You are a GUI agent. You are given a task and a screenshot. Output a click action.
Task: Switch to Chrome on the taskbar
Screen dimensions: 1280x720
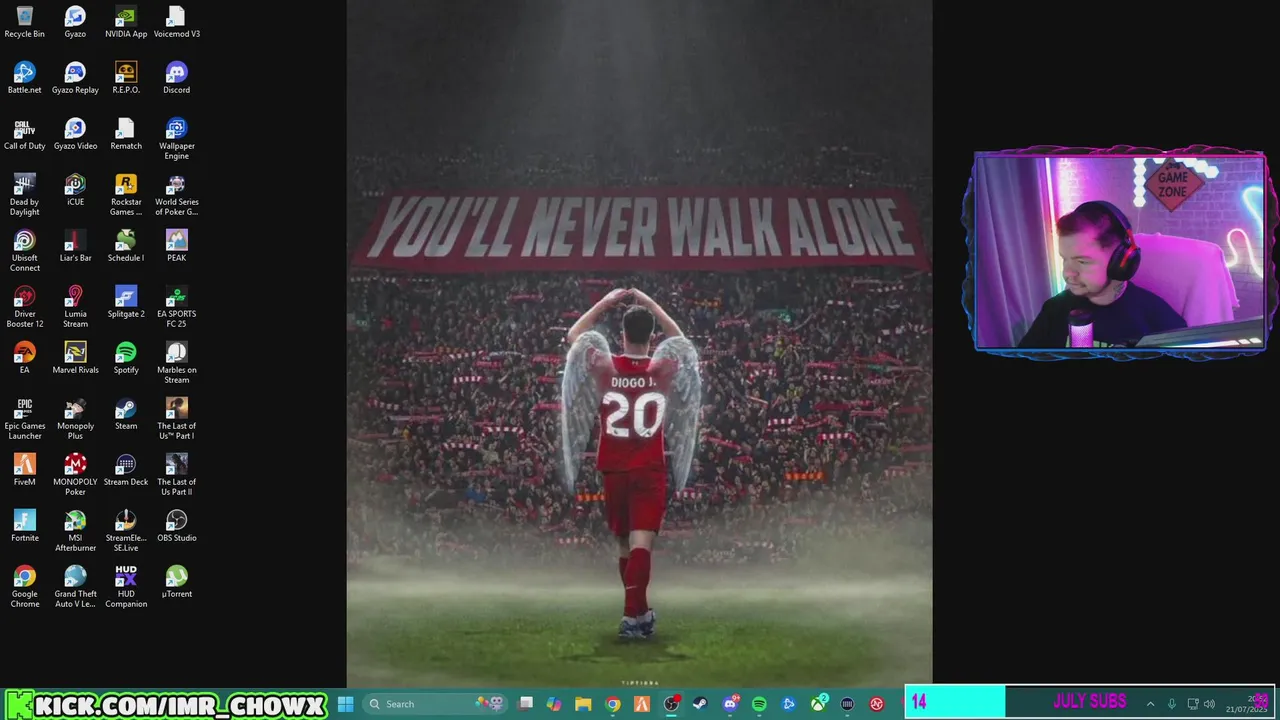pos(613,704)
